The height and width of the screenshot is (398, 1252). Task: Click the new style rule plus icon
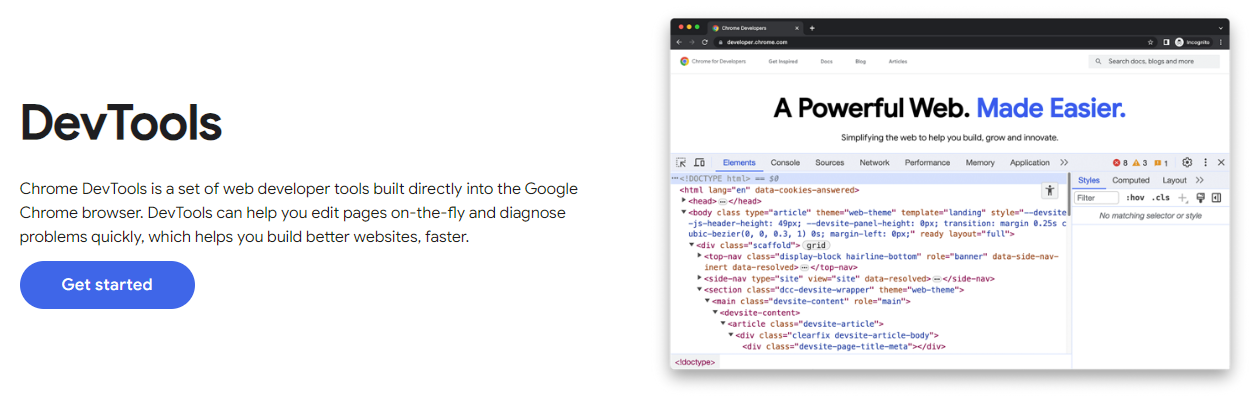(x=1183, y=198)
